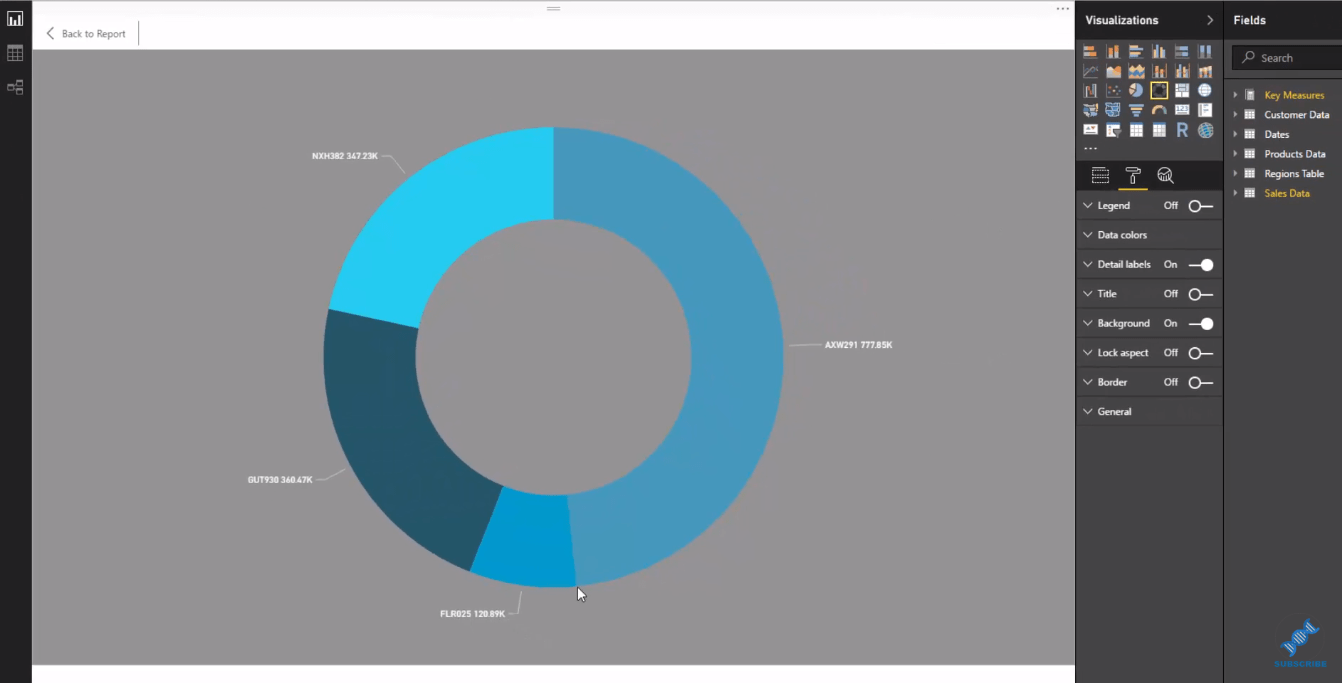Viewport: 1342px width, 683px height.
Task: Select the Line and stacked column chart
Action: tap(1159, 71)
